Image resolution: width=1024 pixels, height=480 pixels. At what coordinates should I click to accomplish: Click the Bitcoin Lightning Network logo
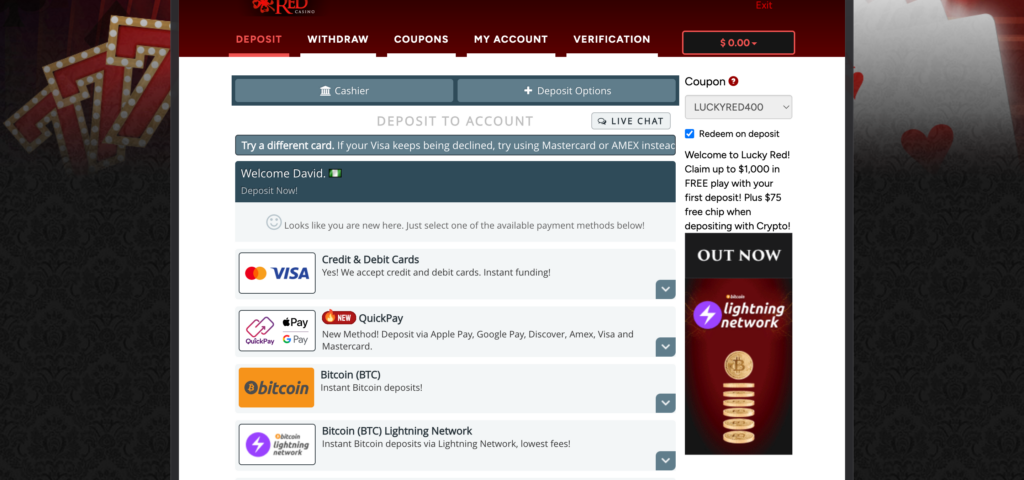[x=277, y=444]
